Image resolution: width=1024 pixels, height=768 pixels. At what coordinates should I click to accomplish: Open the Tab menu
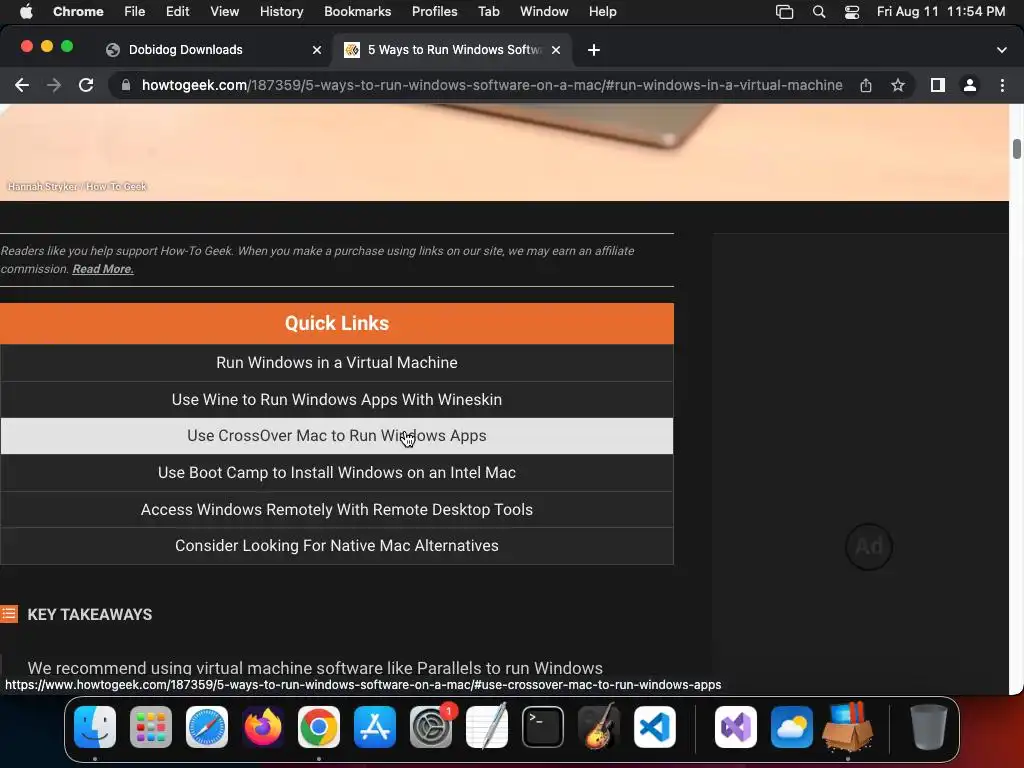[x=488, y=11]
